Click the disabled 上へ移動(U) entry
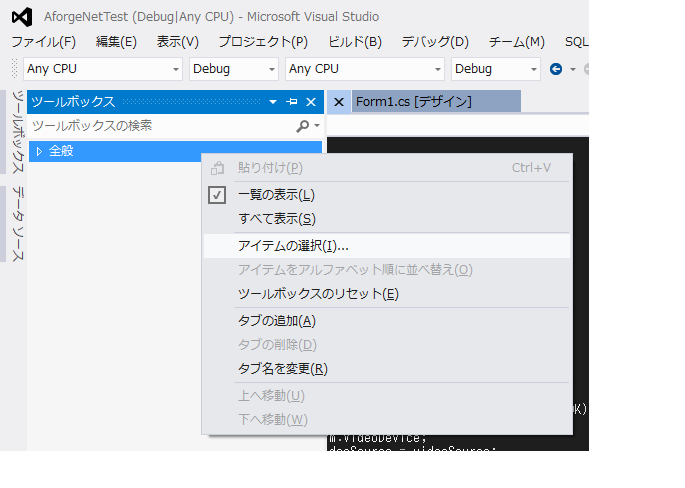The width and height of the screenshot is (685, 488). tap(387, 396)
